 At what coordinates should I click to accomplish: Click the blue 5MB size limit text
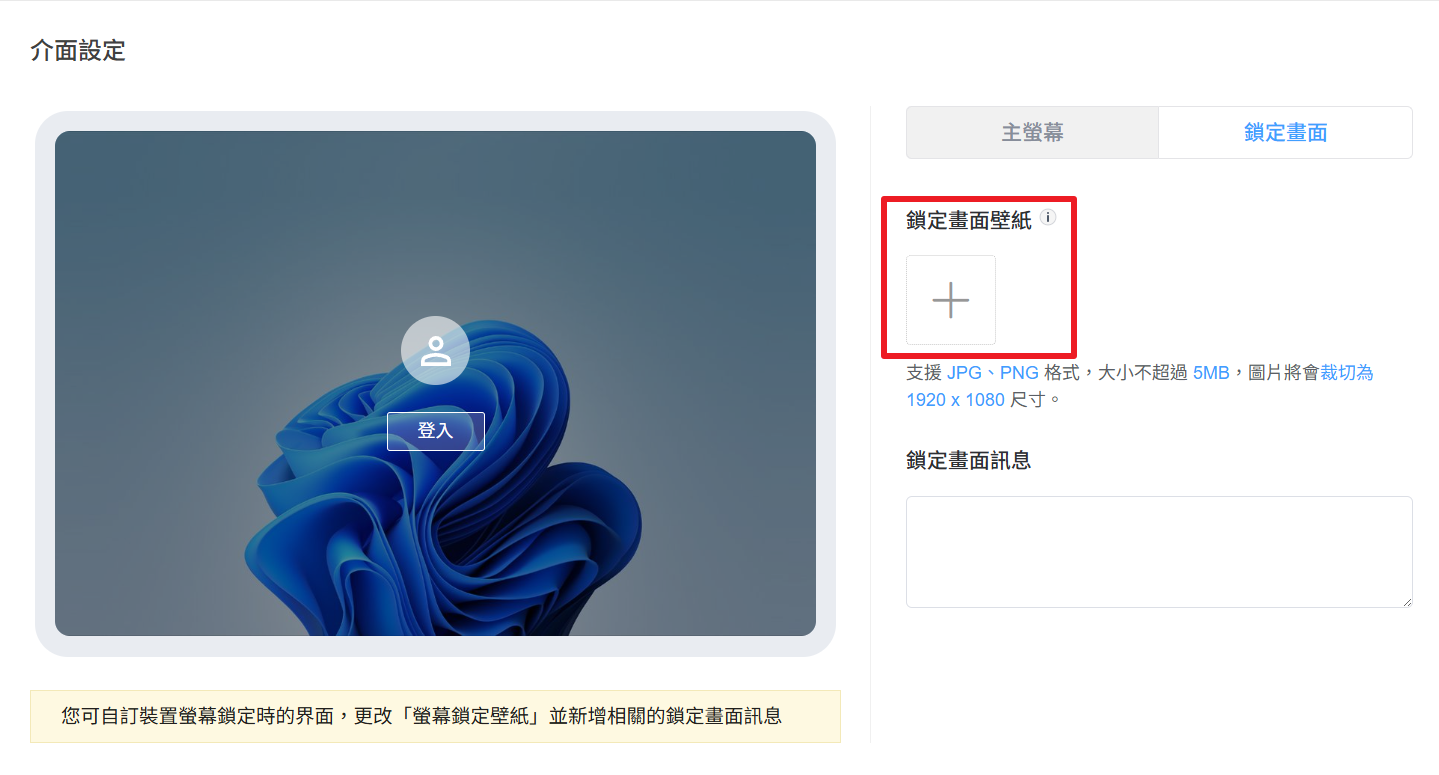(1211, 373)
